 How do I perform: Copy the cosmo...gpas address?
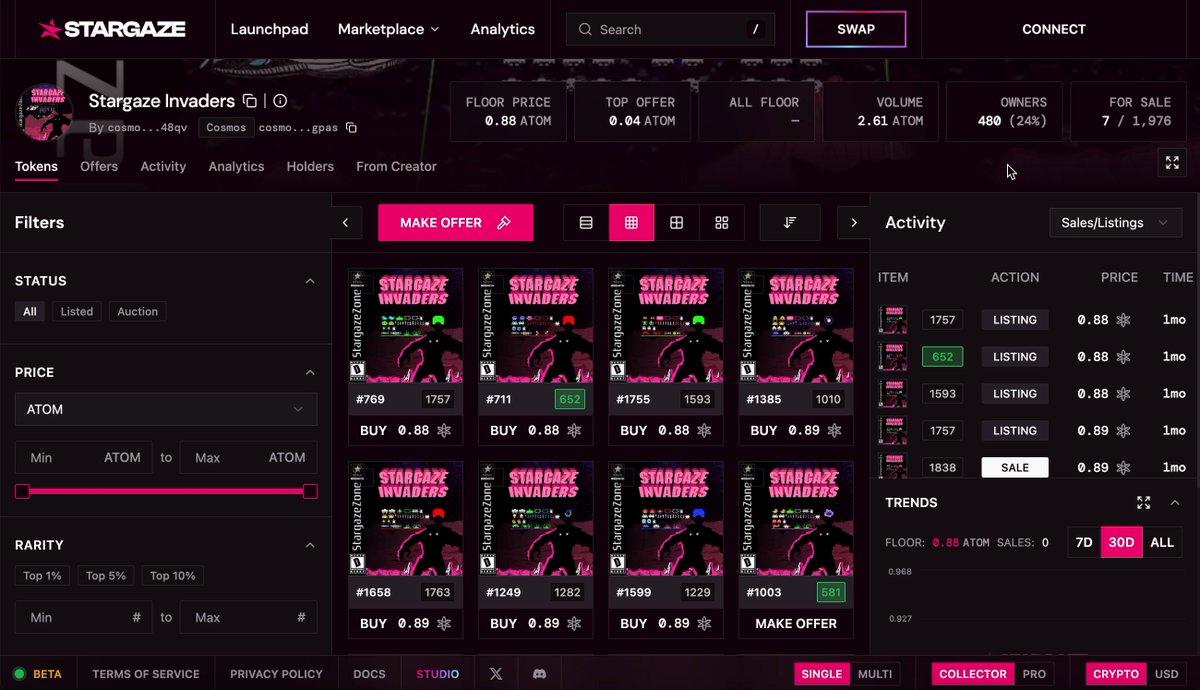(351, 128)
